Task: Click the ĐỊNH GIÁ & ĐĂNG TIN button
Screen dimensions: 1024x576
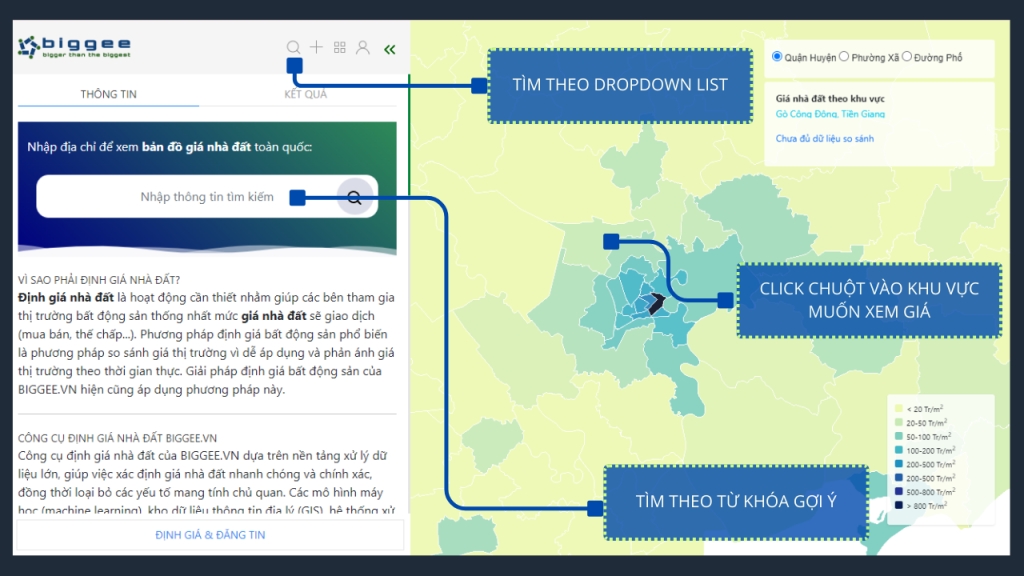Action: coord(210,535)
